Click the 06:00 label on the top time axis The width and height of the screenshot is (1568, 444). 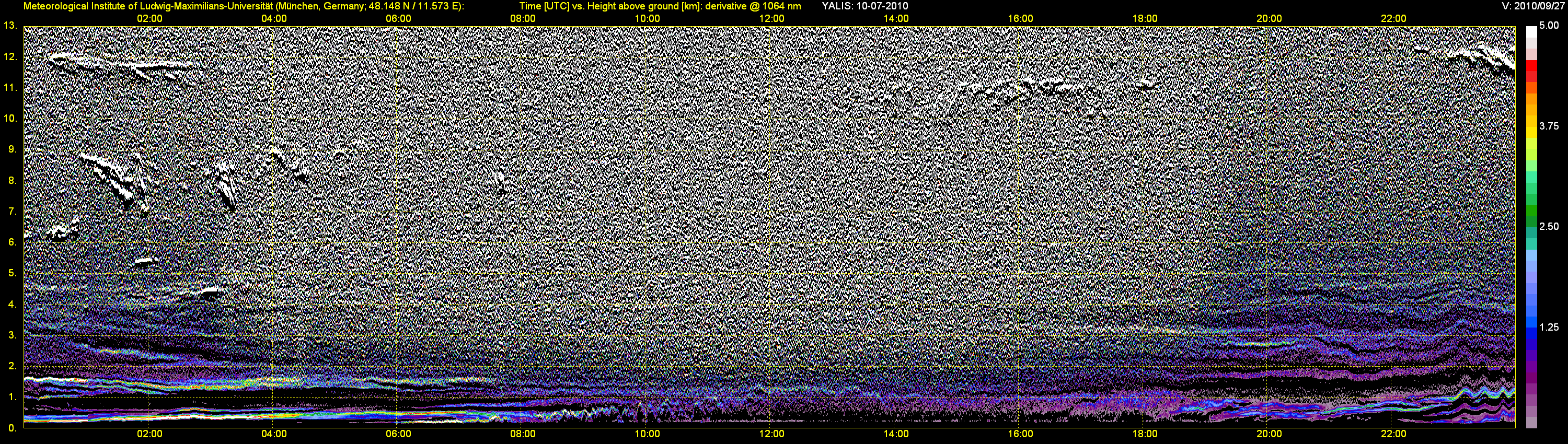(398, 19)
